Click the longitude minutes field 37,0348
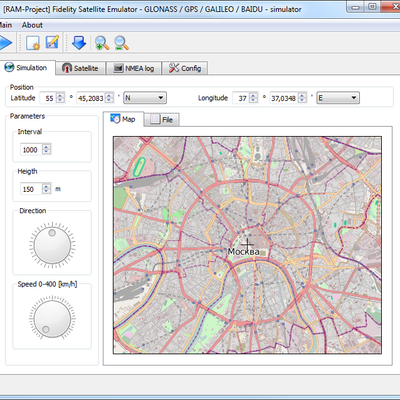This screenshot has width=400, height=400. pos(284,98)
